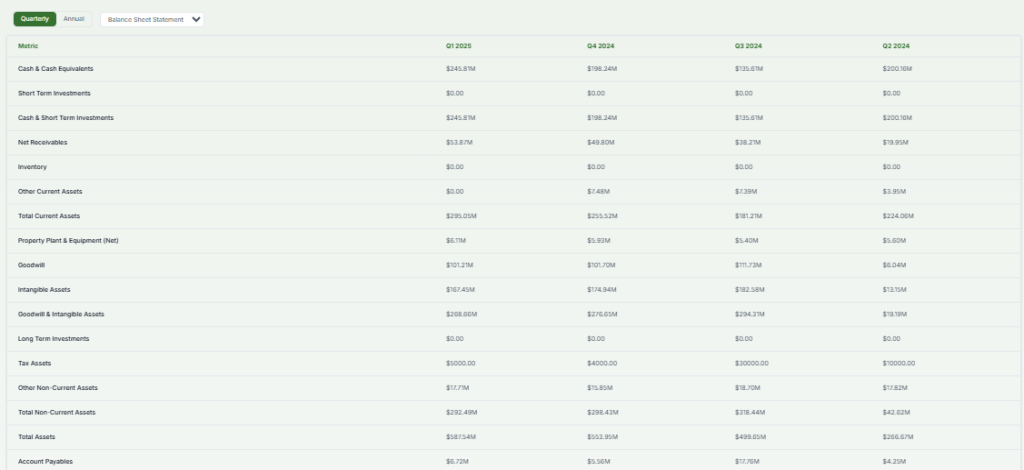
Task: Click the Q1 2025 column header
Action: pyautogui.click(x=458, y=46)
